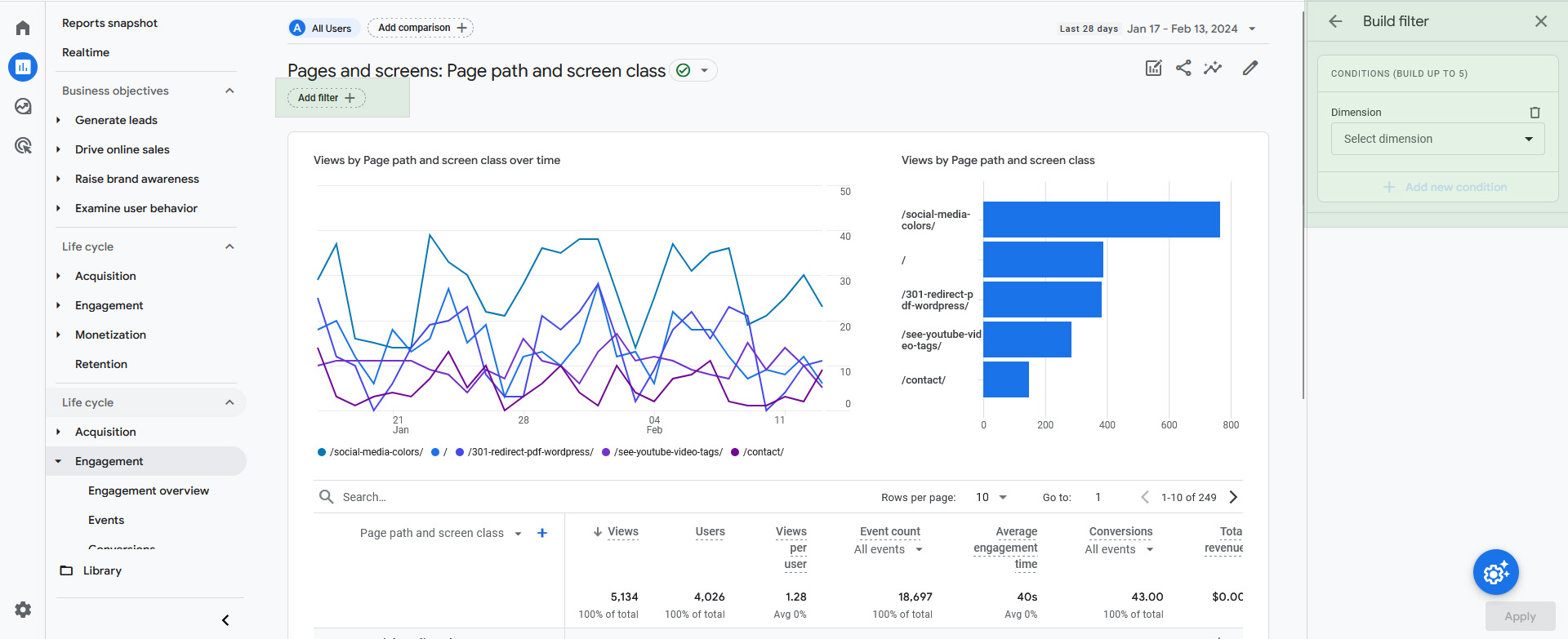Image resolution: width=1568 pixels, height=639 pixels.
Task: Open the floating settings gear button
Action: tap(1495, 572)
